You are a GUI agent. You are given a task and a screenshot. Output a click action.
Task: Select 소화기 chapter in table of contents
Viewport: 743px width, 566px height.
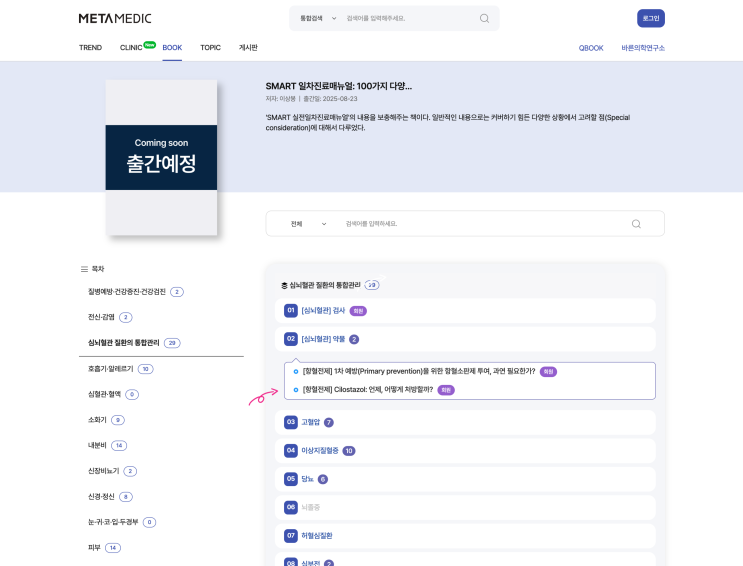tap(97, 420)
